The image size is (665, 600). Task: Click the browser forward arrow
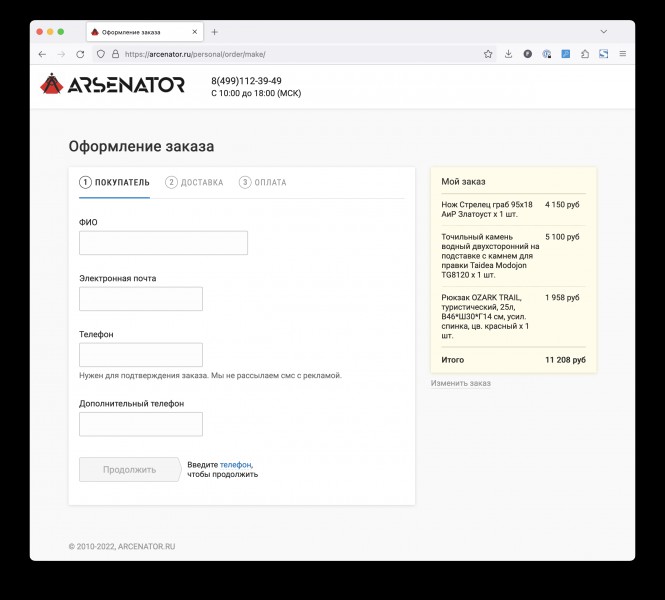[61, 54]
